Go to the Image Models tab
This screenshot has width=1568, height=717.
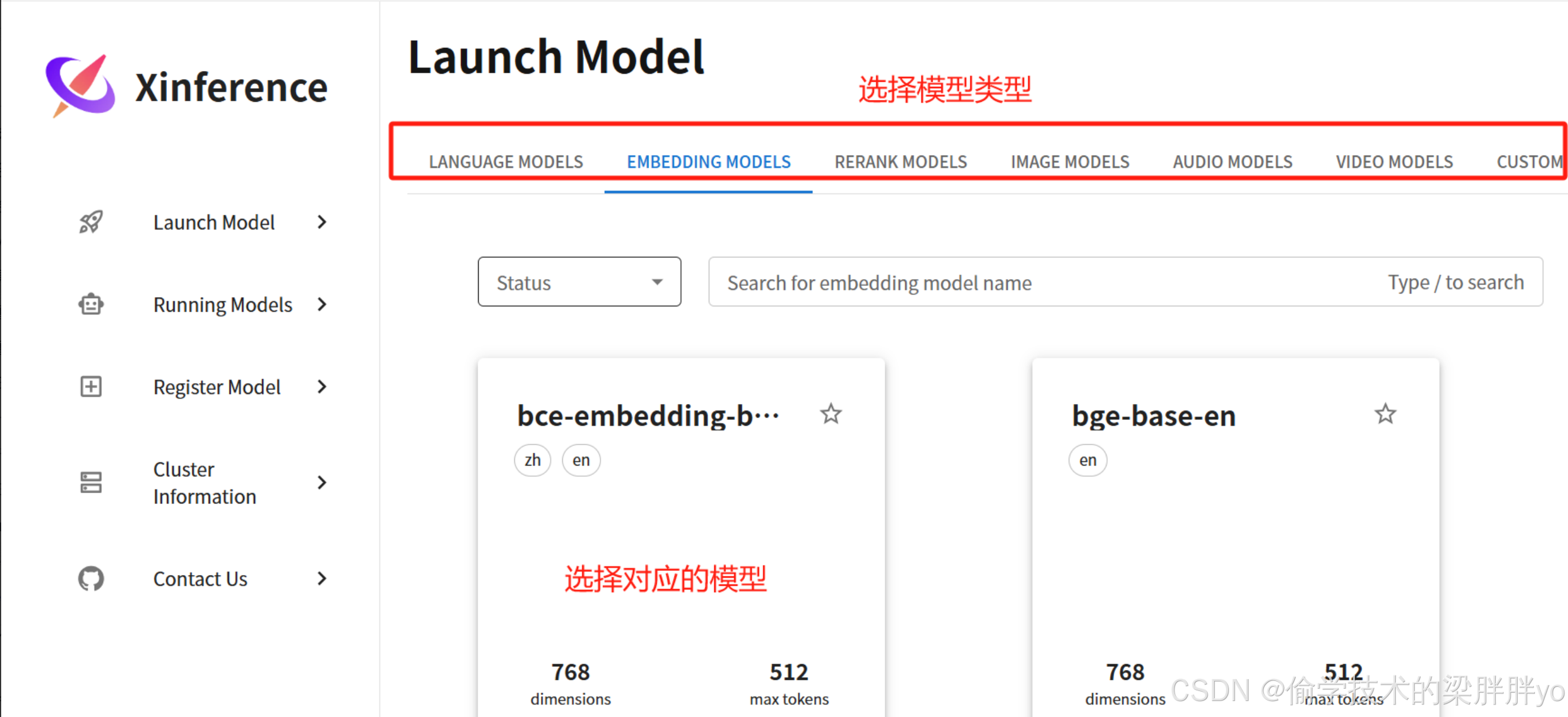tap(1070, 162)
